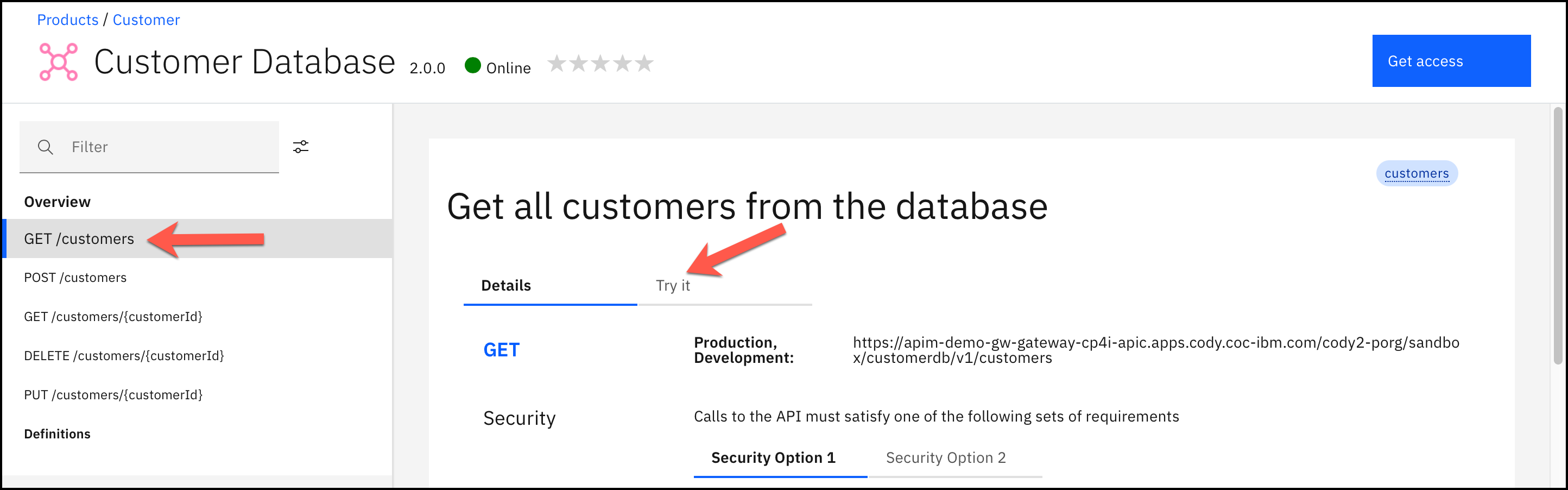Open the Customer breadcrumb link
1568x490 pixels.
pyautogui.click(x=146, y=20)
